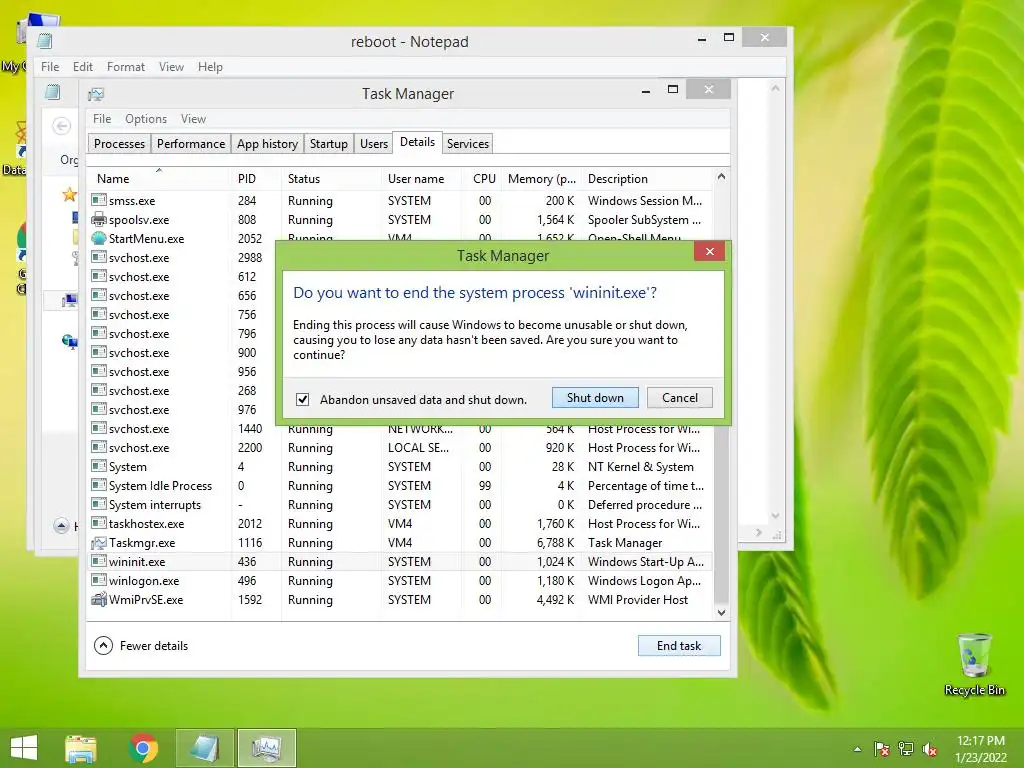The width and height of the screenshot is (1024, 768).
Task: Sort by the PID column header
Action: 256,178
